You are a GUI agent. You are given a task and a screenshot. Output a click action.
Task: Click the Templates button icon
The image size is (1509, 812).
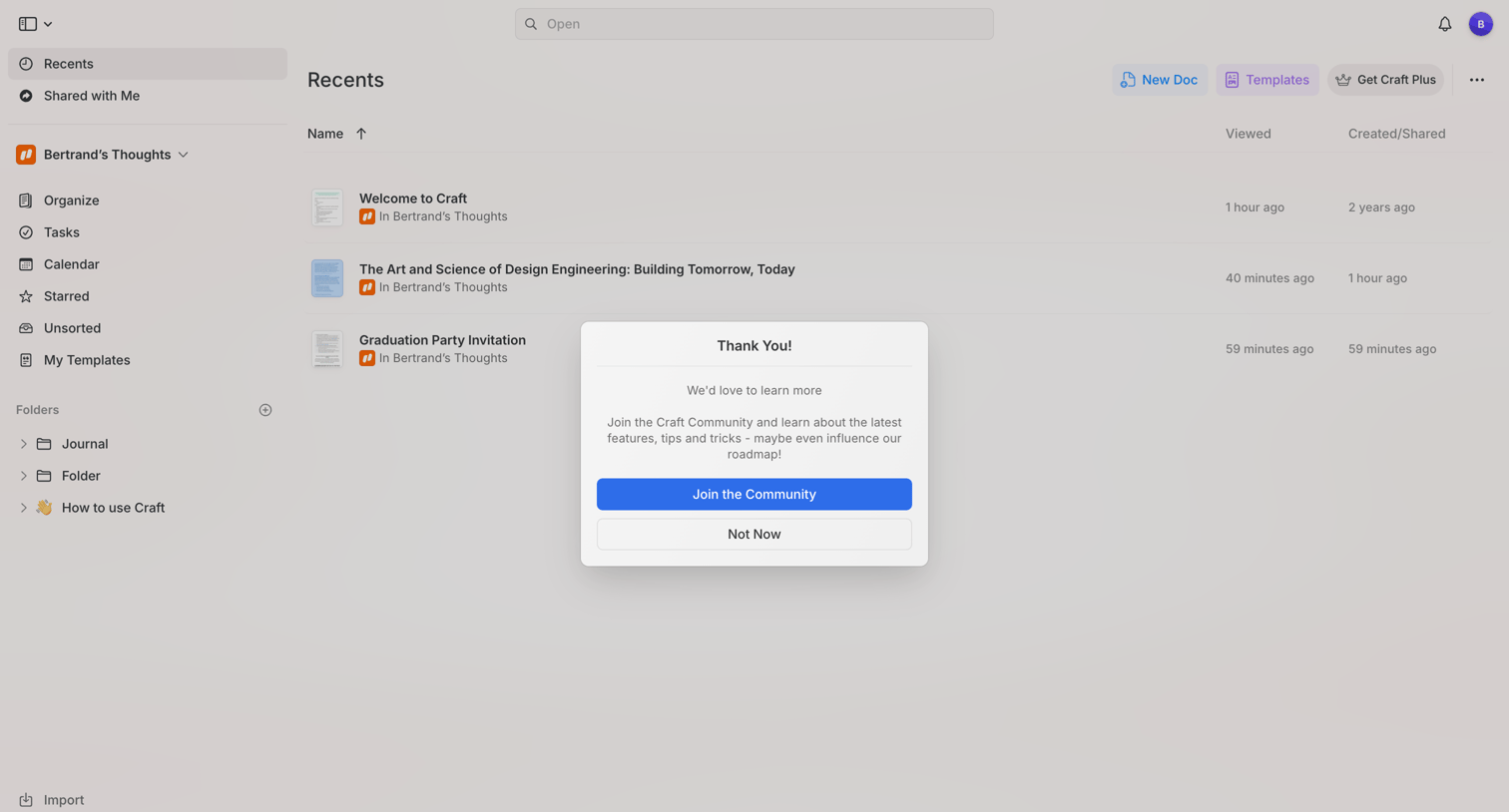(x=1233, y=80)
